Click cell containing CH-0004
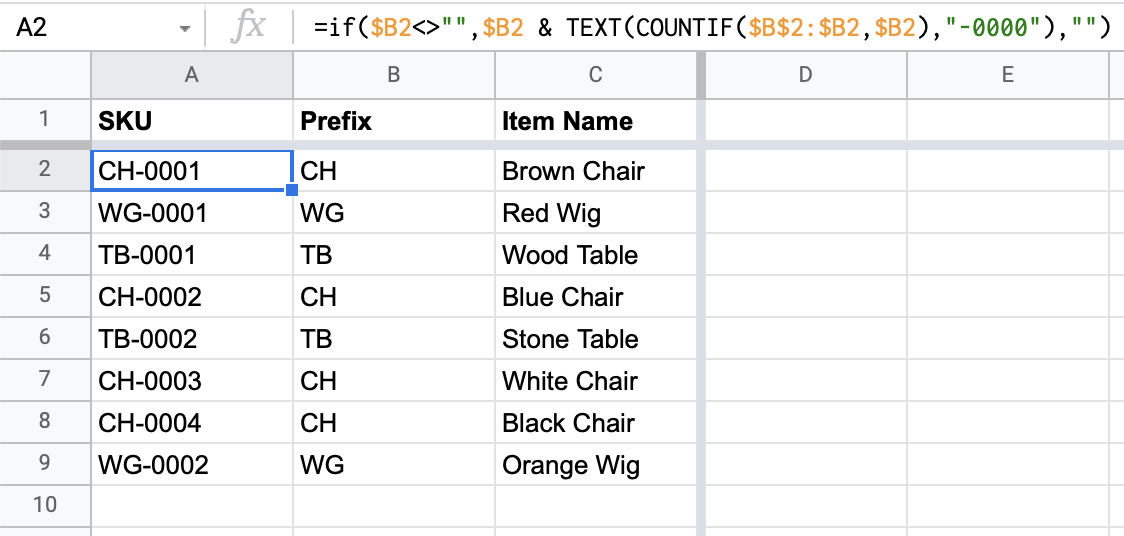 coord(192,423)
